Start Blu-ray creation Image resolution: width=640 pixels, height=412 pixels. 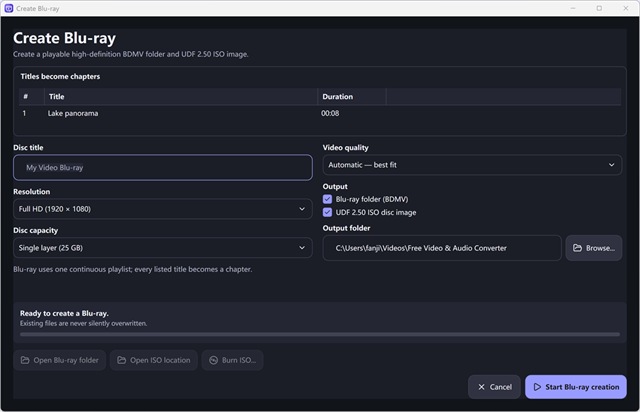coord(576,387)
